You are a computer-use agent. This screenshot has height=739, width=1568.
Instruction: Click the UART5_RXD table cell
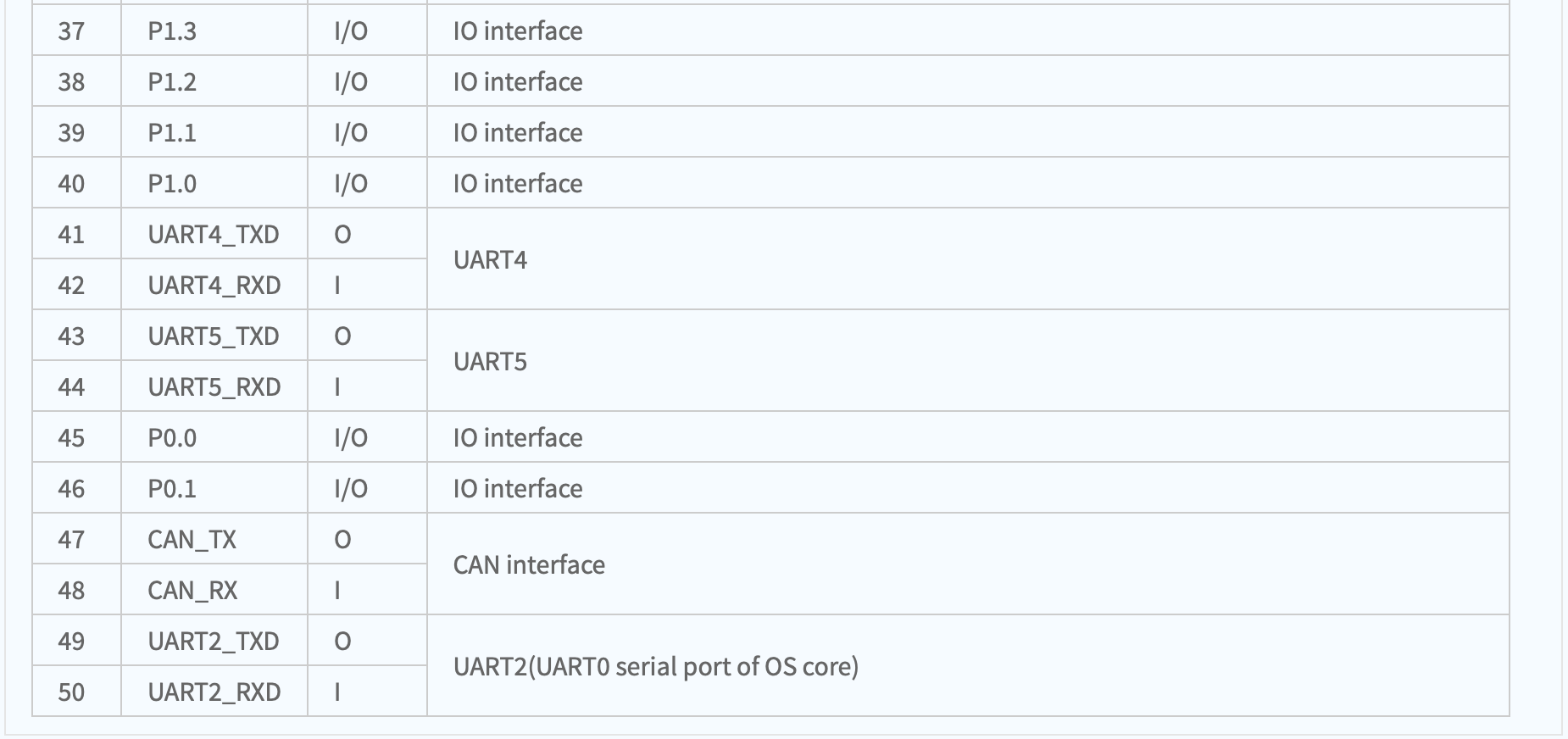(214, 386)
